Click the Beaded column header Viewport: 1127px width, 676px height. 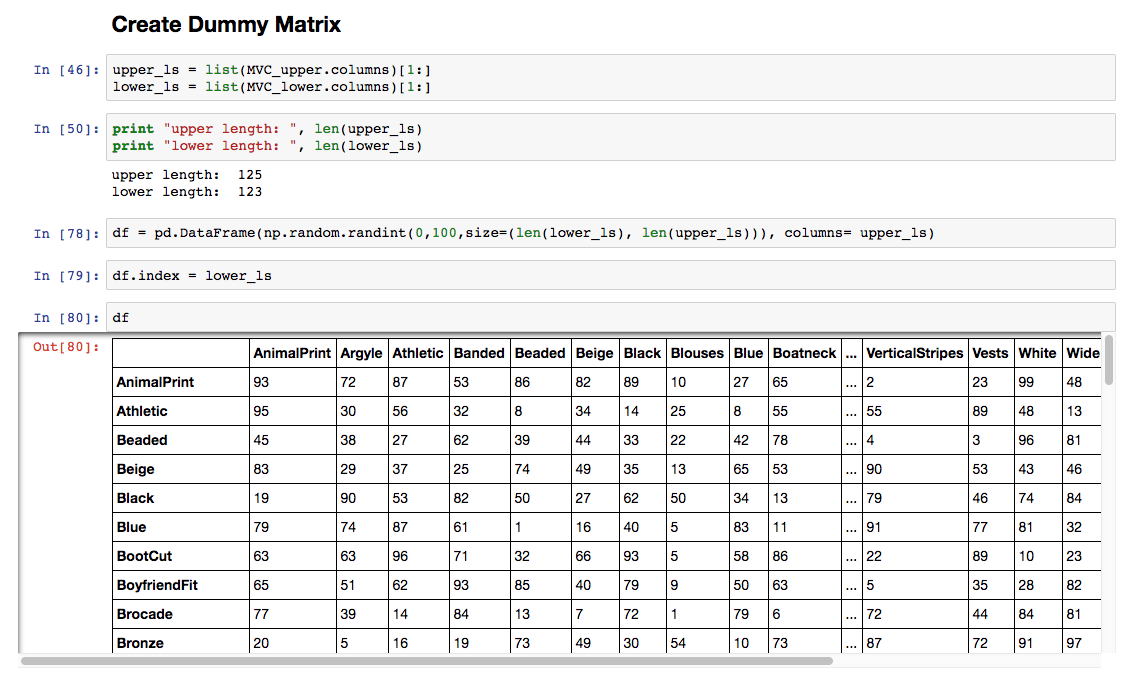(540, 353)
